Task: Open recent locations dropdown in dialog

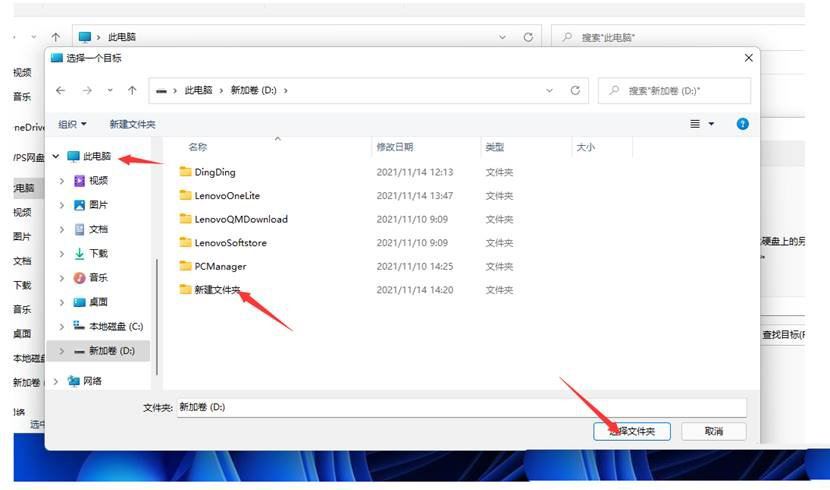Action: [110, 90]
